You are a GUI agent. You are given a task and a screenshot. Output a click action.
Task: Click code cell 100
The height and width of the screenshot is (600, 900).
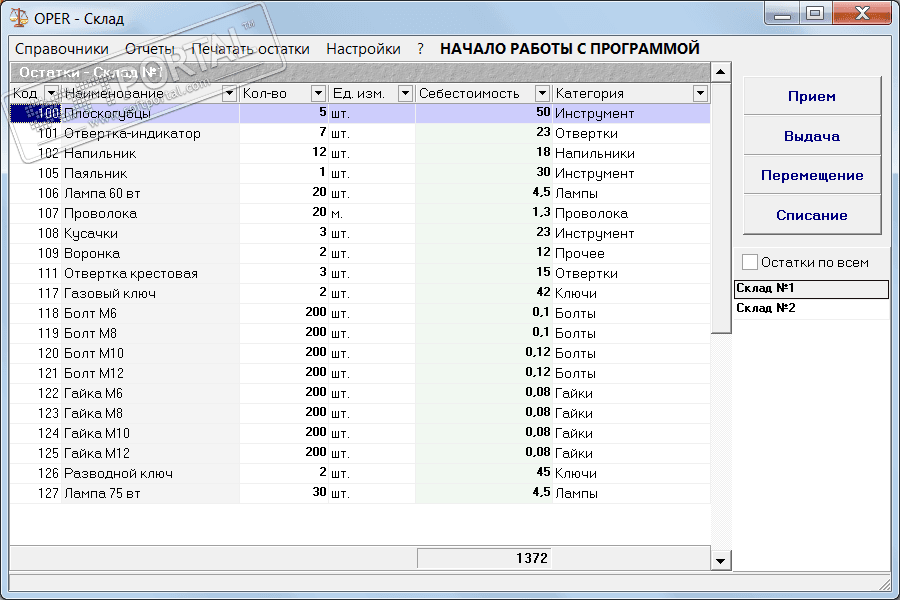point(36,113)
